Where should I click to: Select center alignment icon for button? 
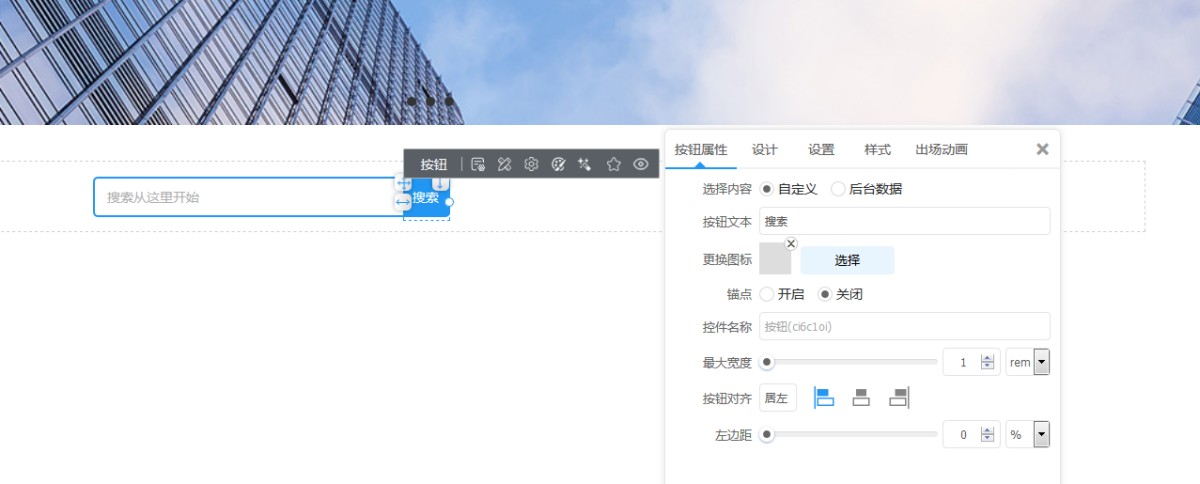pos(861,398)
